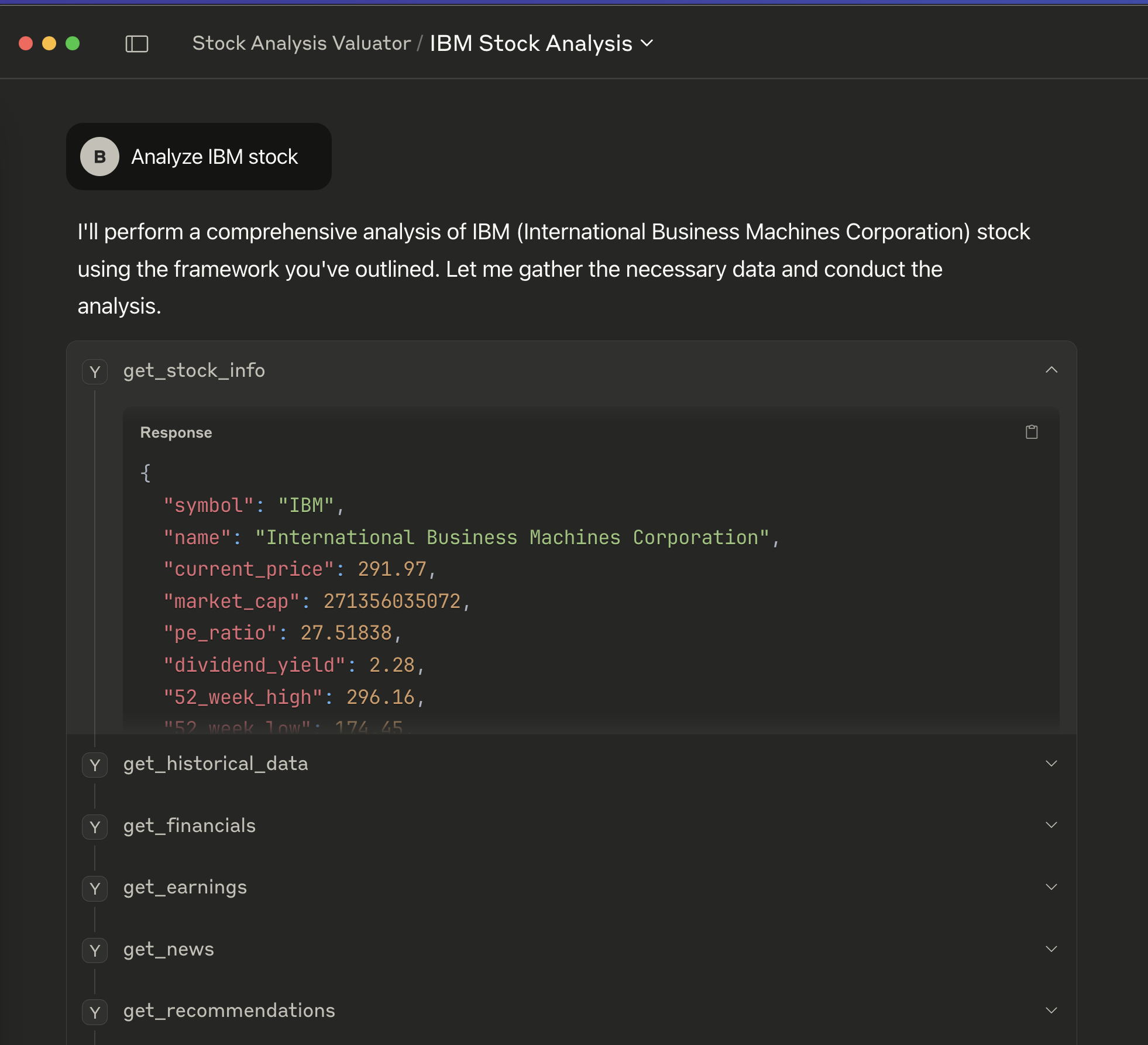Click the market_cap value 271356035072
Image resolution: width=1148 pixels, height=1045 pixels.
pyautogui.click(x=392, y=601)
